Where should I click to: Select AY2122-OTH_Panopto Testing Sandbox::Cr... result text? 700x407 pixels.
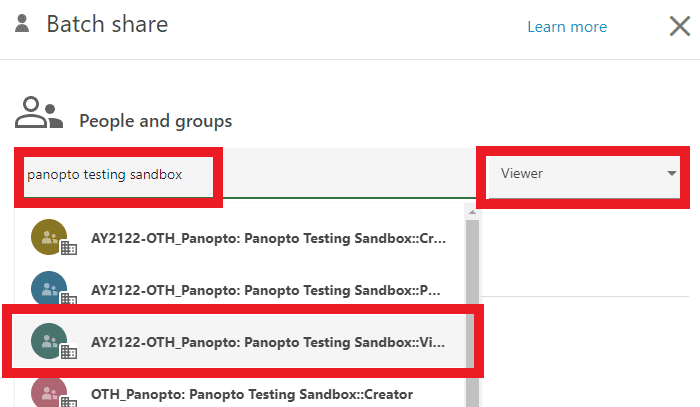[268, 240]
